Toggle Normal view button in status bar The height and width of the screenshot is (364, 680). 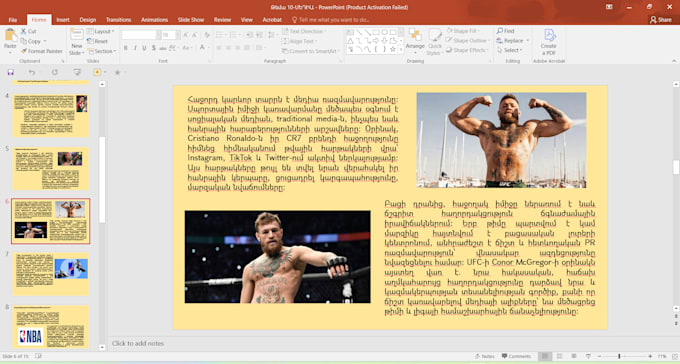point(545,356)
